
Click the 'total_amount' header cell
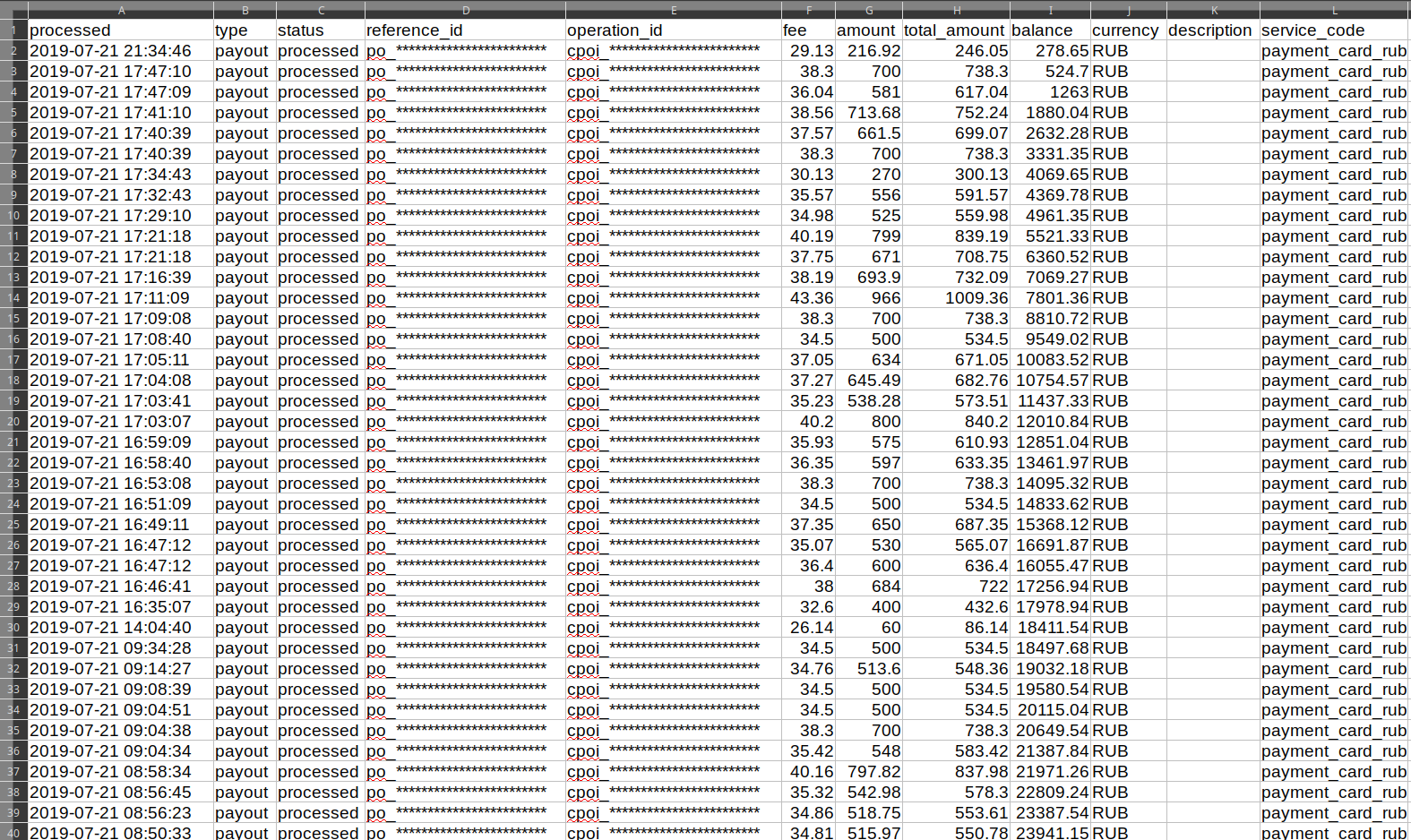956,30
